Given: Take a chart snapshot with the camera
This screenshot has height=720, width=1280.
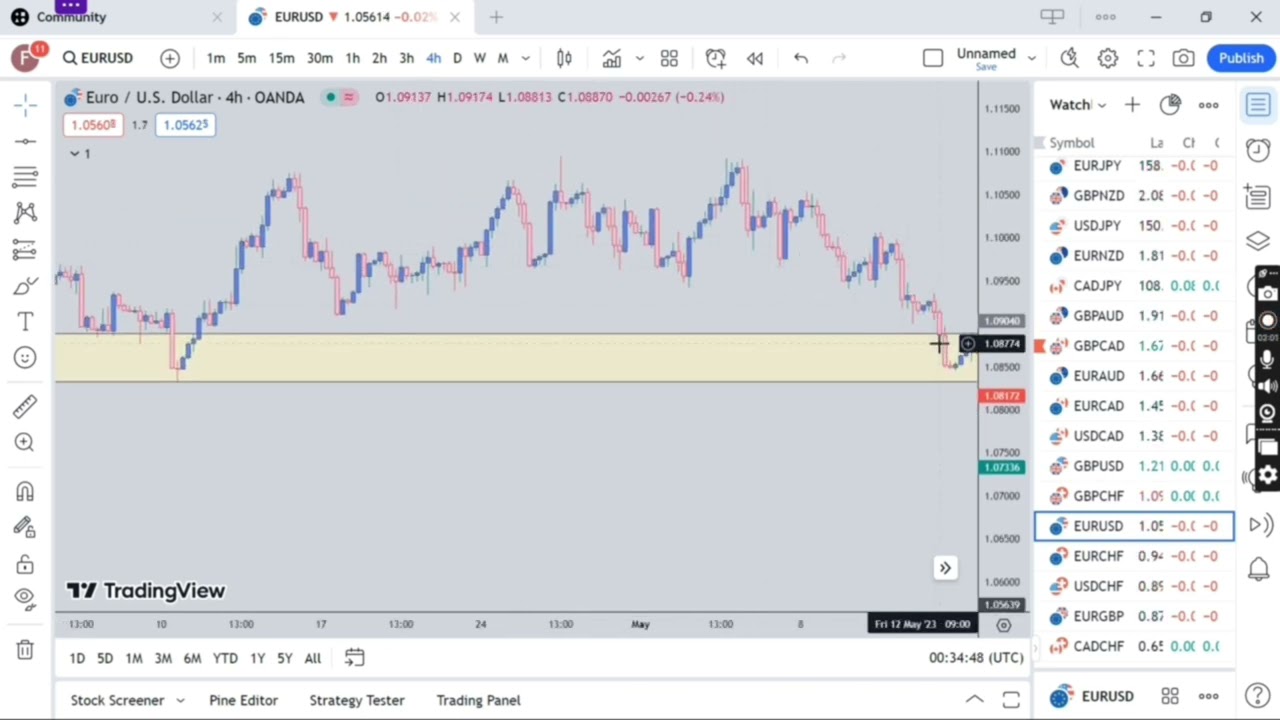Looking at the screenshot, I should tap(1183, 58).
